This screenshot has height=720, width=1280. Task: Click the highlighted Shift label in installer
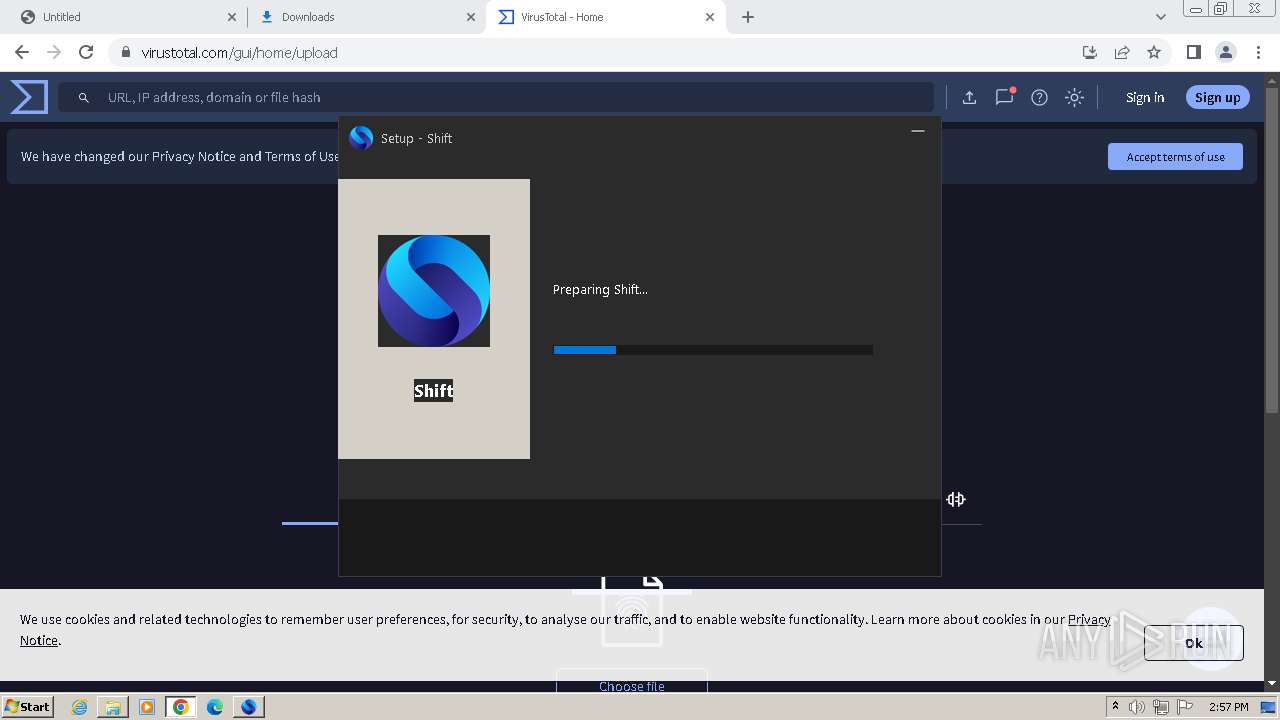pyautogui.click(x=434, y=391)
